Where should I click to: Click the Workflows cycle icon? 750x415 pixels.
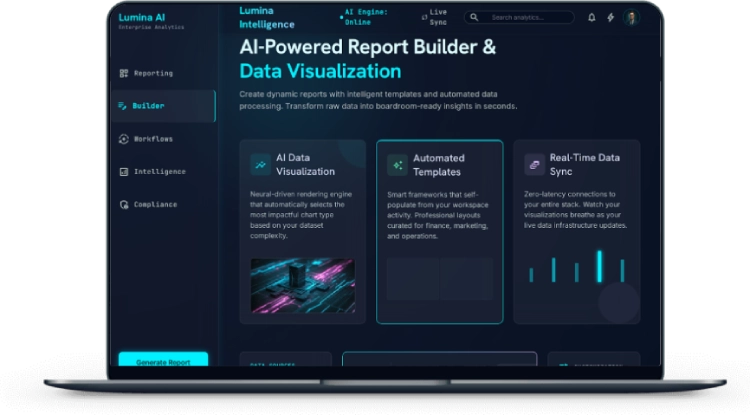123,139
